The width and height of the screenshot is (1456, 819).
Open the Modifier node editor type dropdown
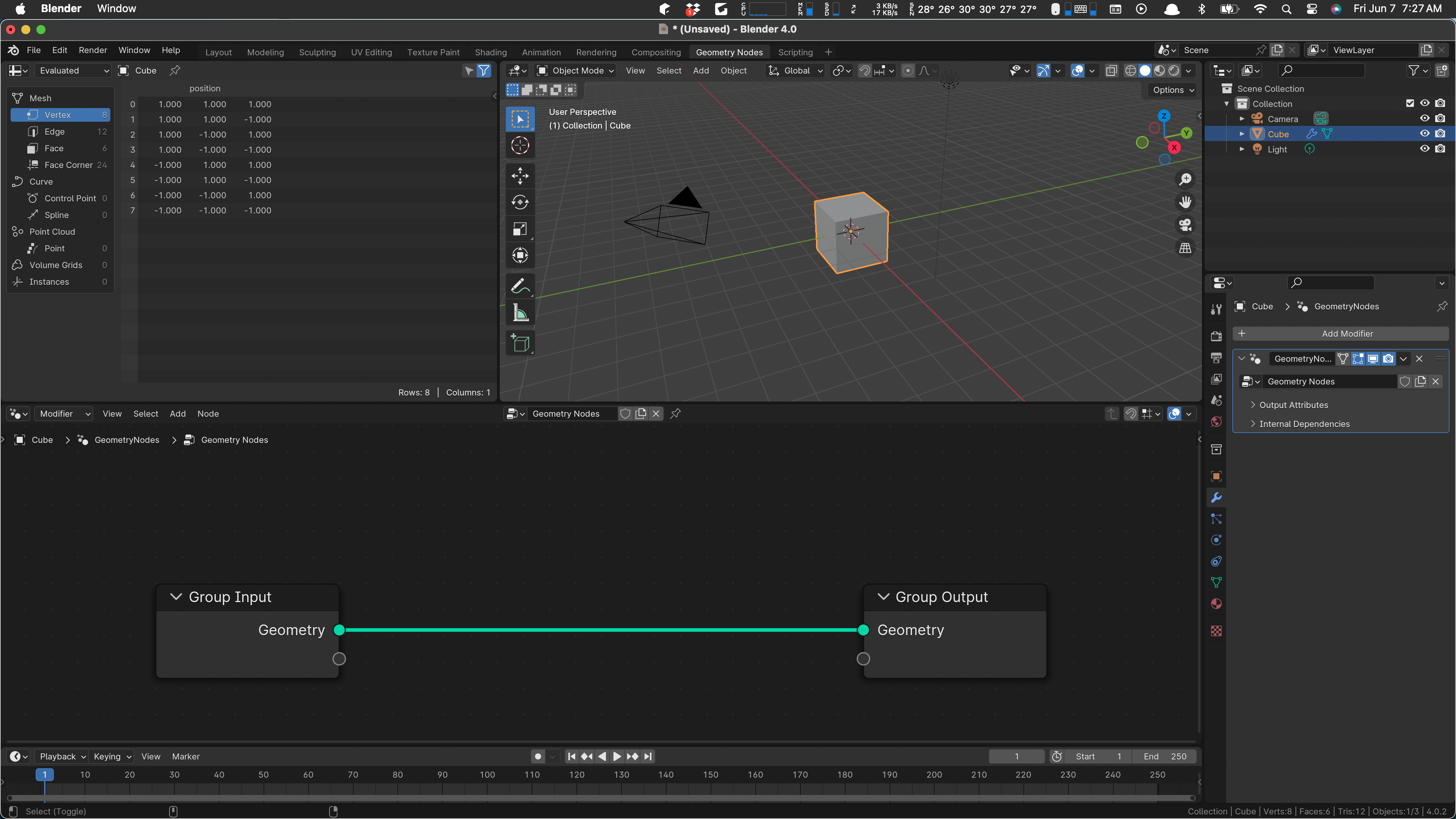(63, 414)
